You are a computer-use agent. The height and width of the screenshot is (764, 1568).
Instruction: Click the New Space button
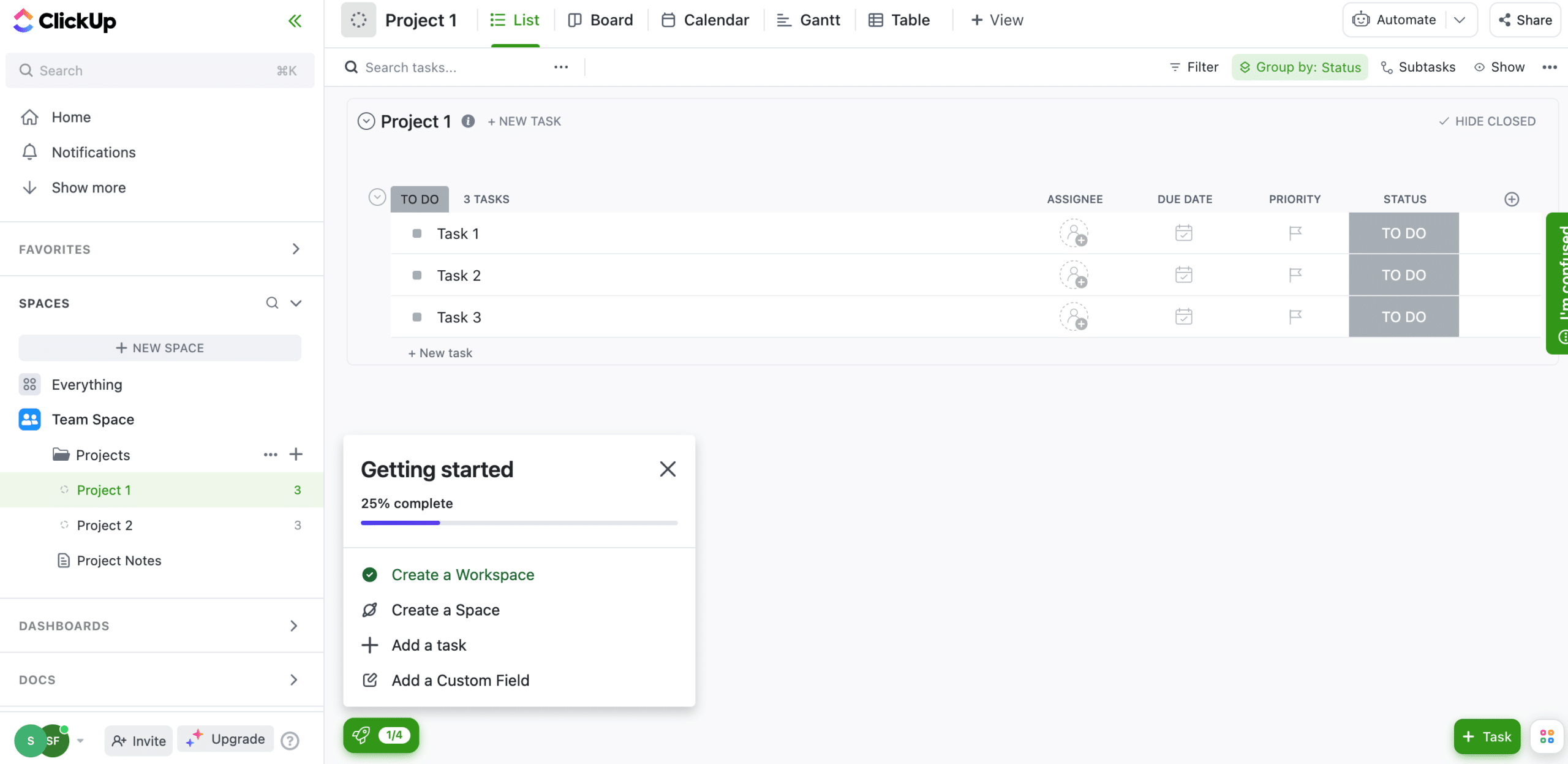[160, 347]
